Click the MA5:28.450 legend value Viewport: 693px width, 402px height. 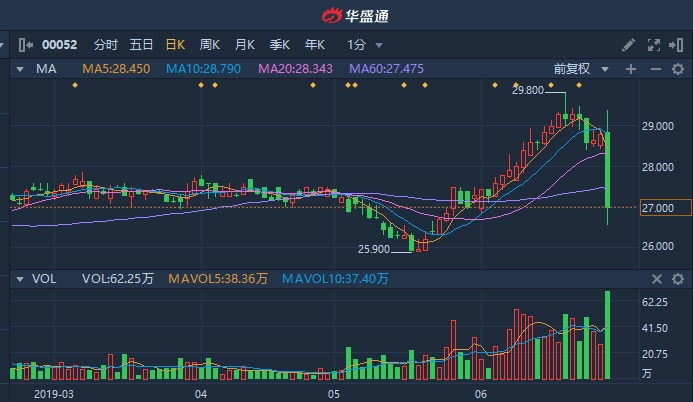(116, 69)
